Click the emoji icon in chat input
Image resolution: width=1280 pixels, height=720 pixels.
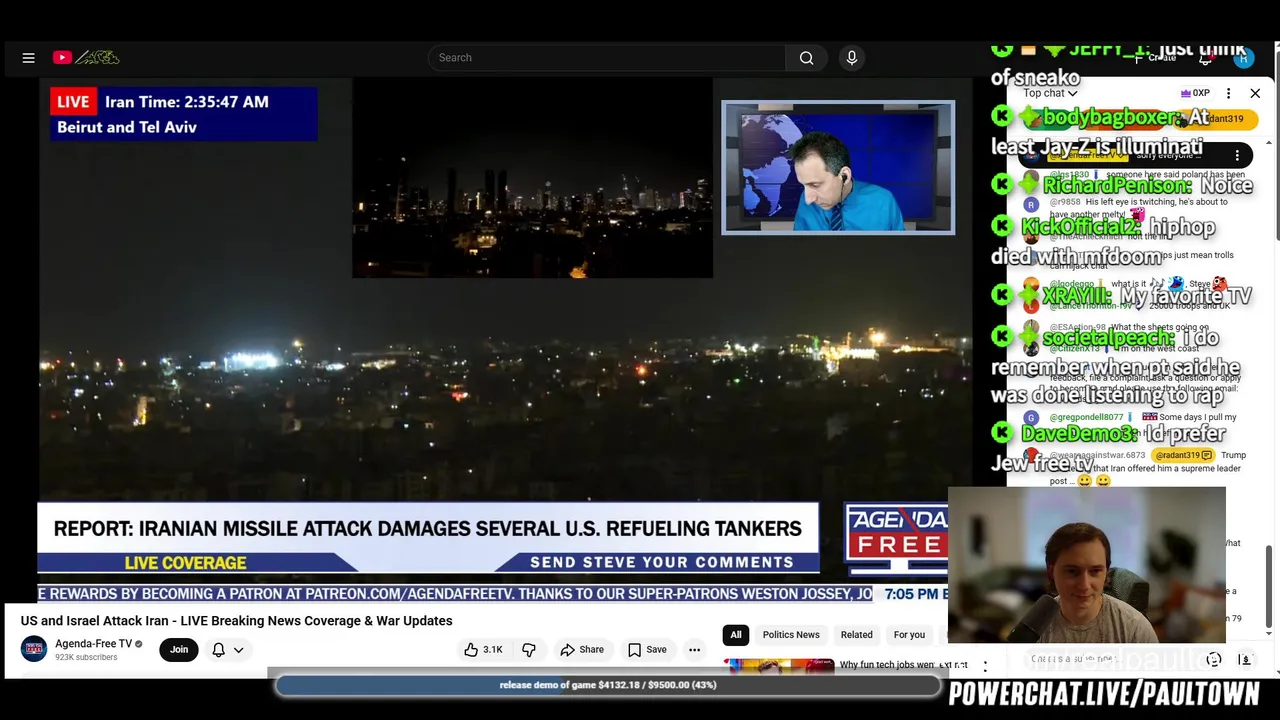[1214, 660]
